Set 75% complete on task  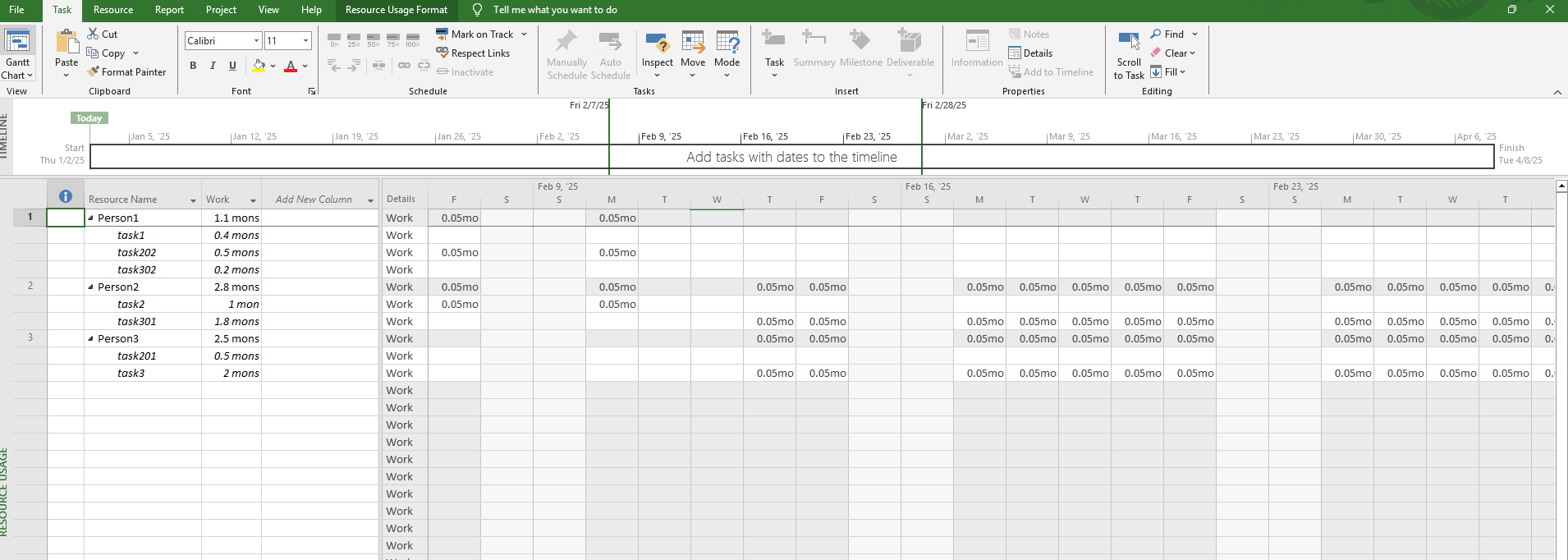tap(393, 40)
